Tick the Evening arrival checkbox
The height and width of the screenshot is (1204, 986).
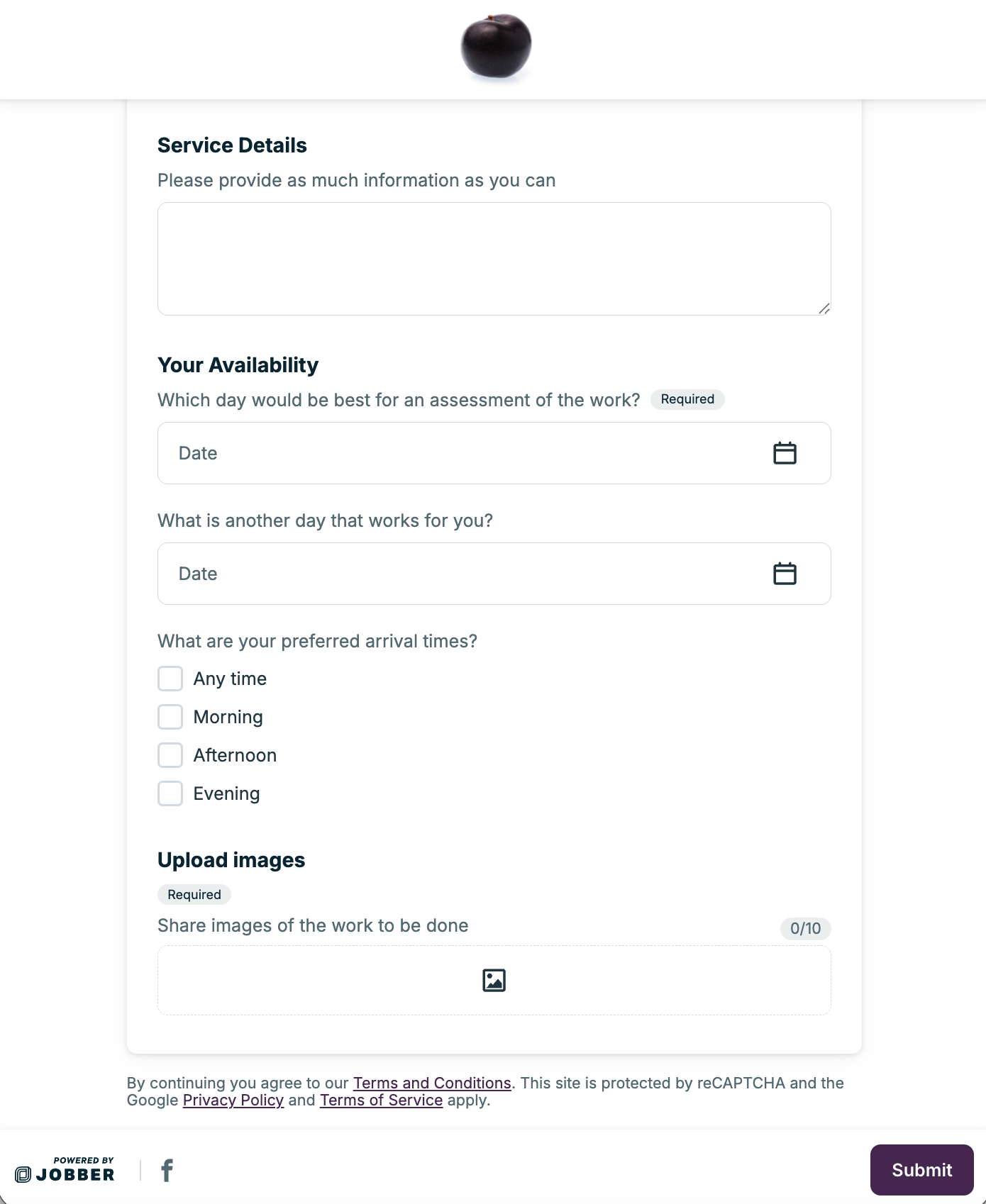coord(170,793)
